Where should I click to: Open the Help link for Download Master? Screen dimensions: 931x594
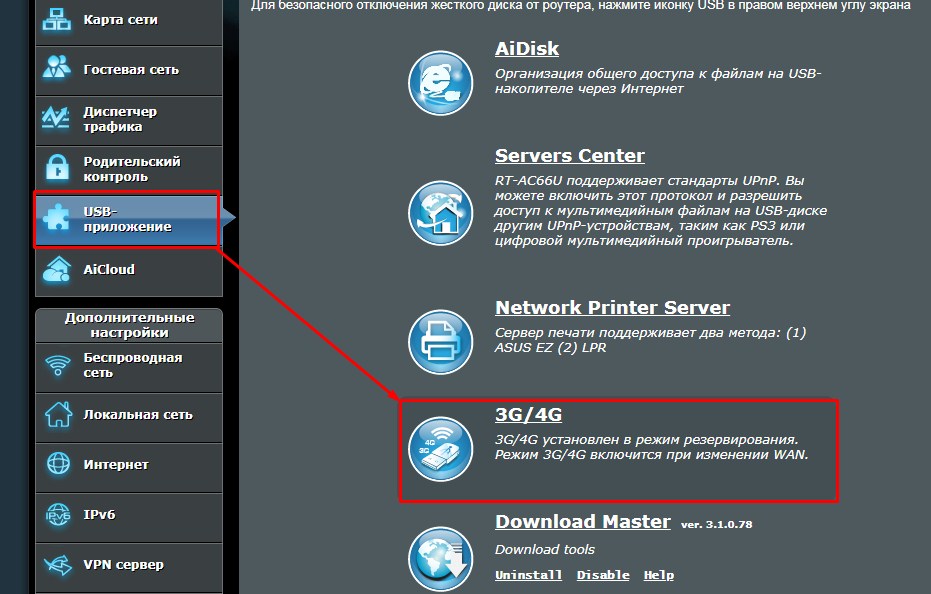(658, 575)
